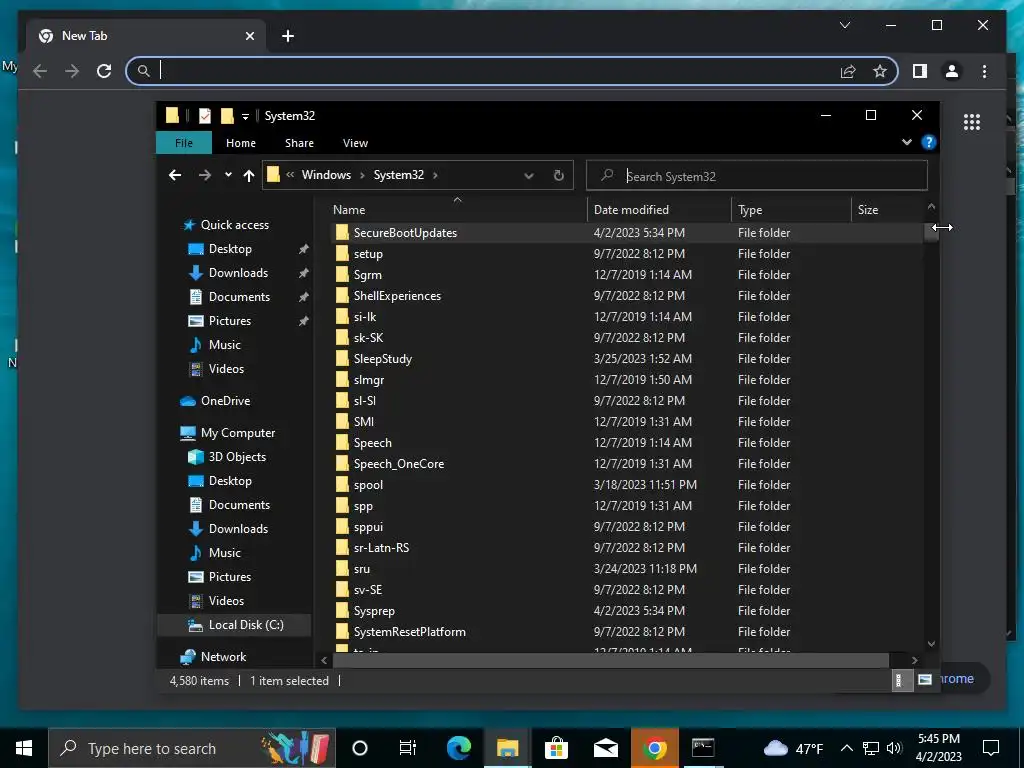Click the Explorer back arrow

pyautogui.click(x=175, y=175)
